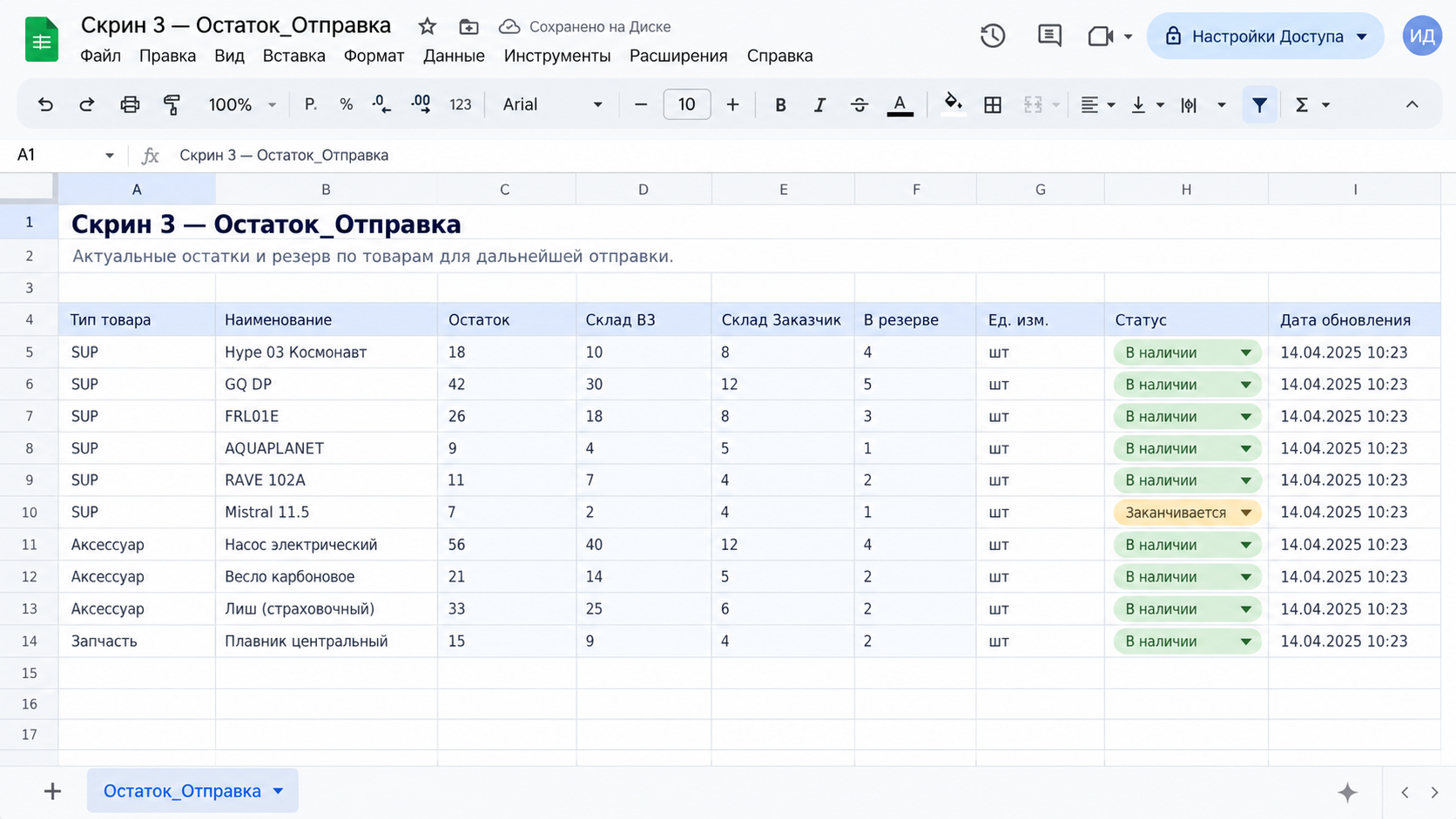This screenshot has width=1456, height=819.
Task: Start a video call with the camera icon
Action: 1101,36
